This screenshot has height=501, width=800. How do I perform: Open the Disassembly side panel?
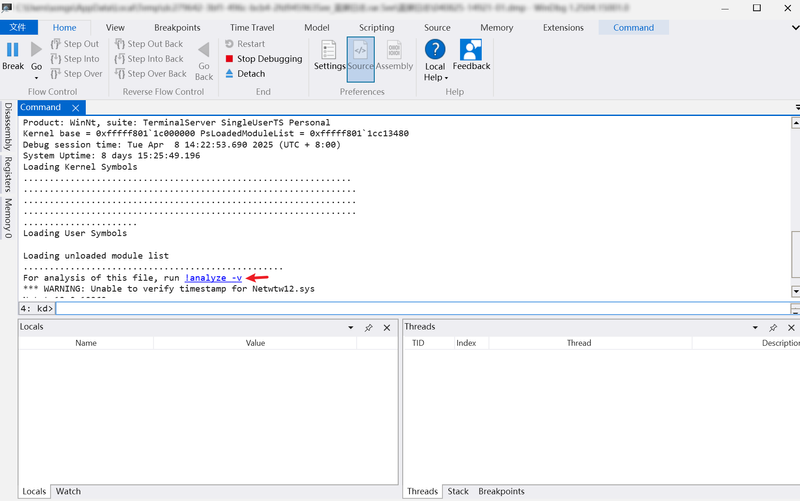[8, 127]
